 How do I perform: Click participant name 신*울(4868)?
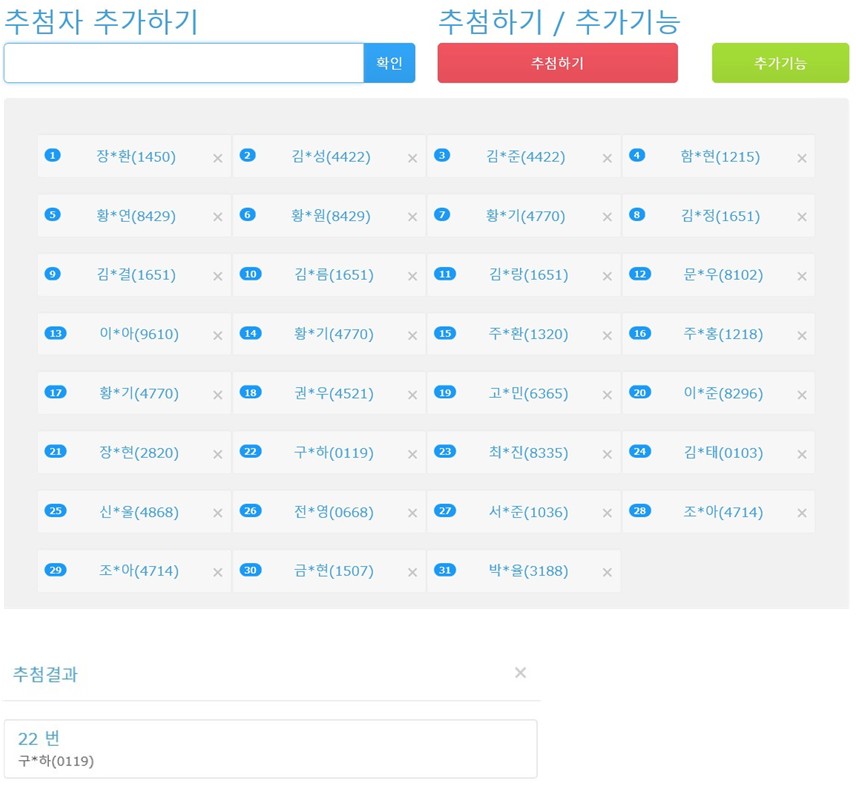coord(139,512)
